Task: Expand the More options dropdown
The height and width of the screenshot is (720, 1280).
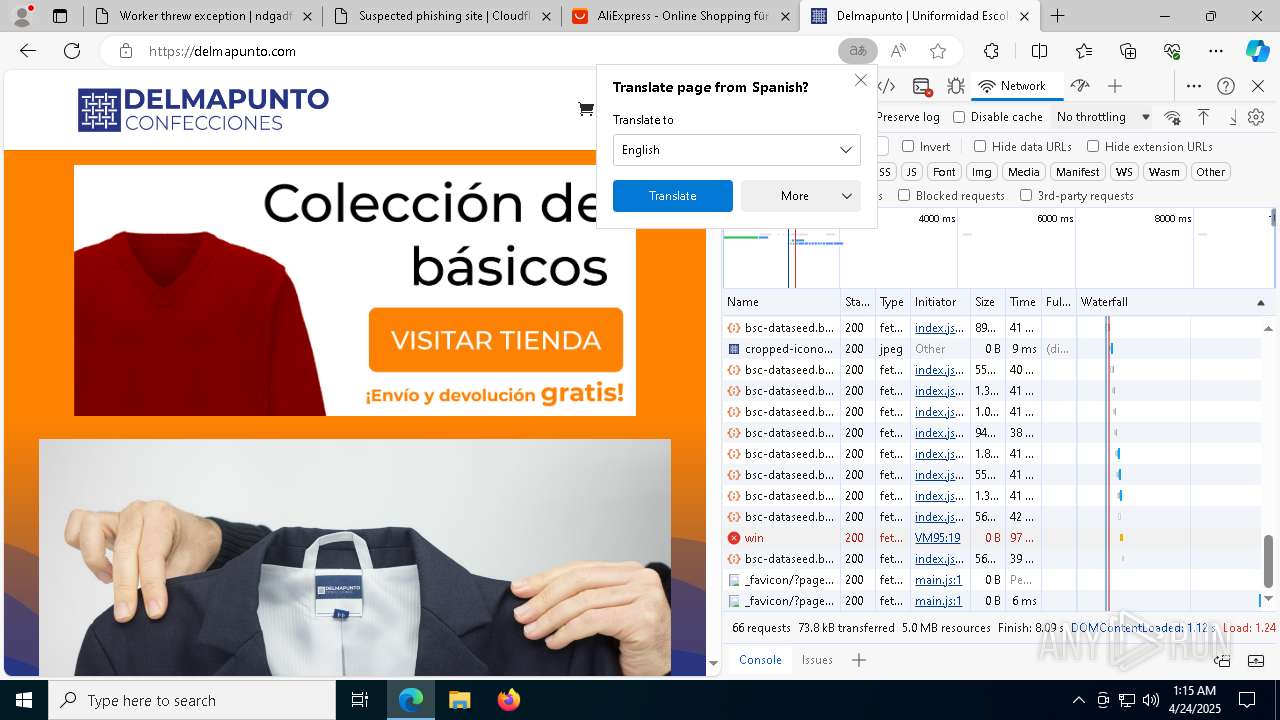Action: coord(801,196)
